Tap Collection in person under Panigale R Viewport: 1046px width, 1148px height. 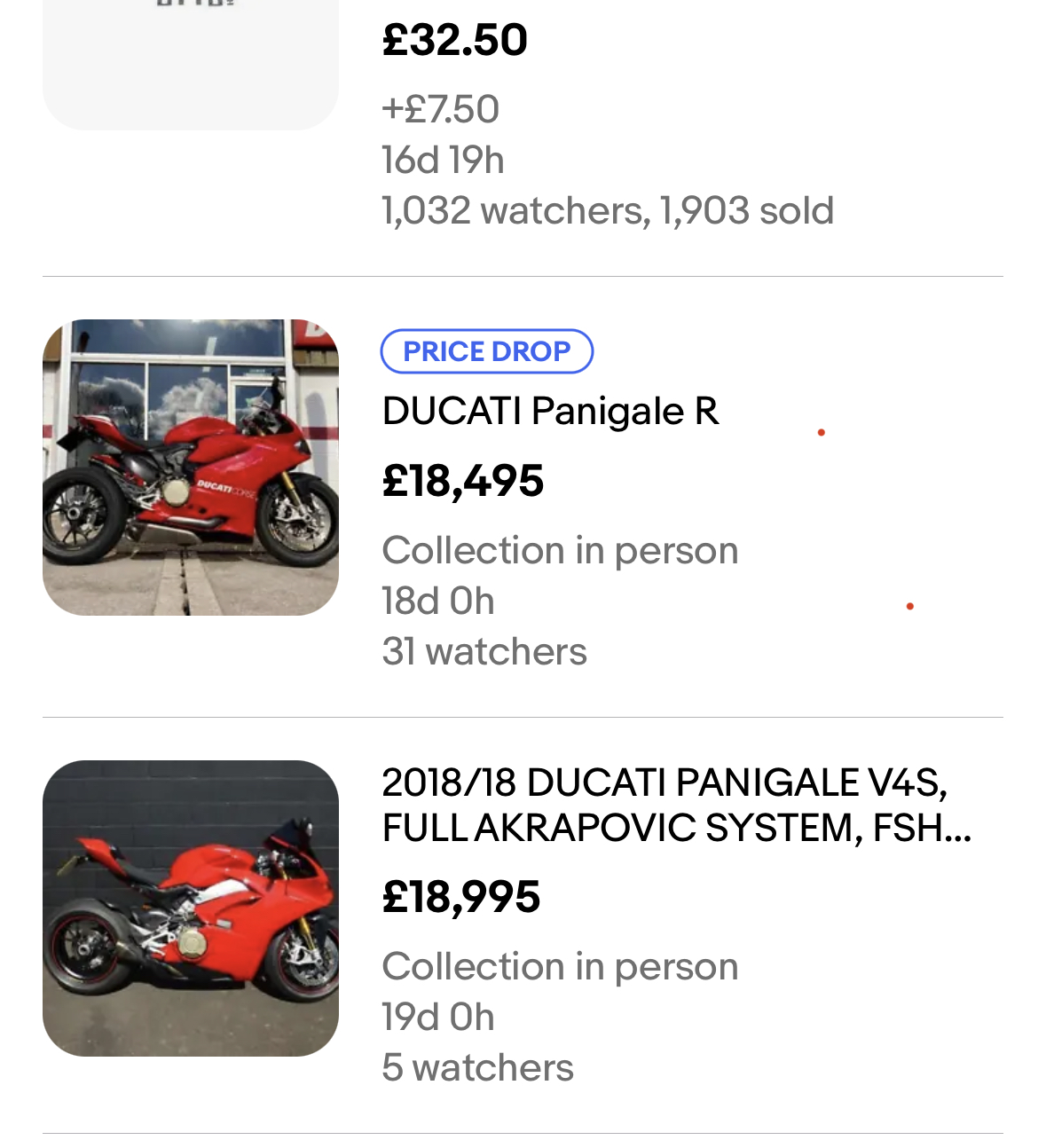[560, 551]
